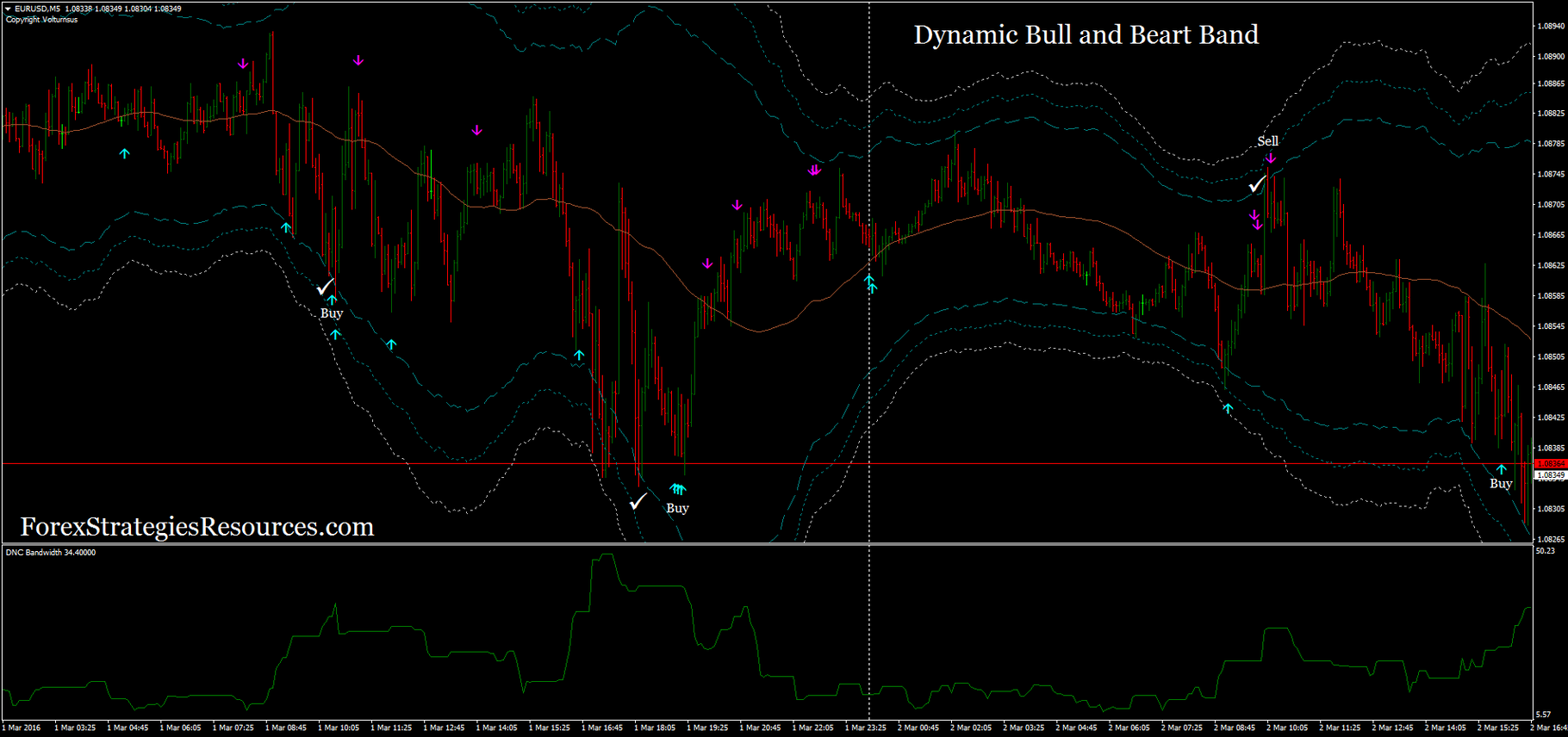
Task: Click the '2 Mar 14:05' time label
Action: coord(1445,728)
